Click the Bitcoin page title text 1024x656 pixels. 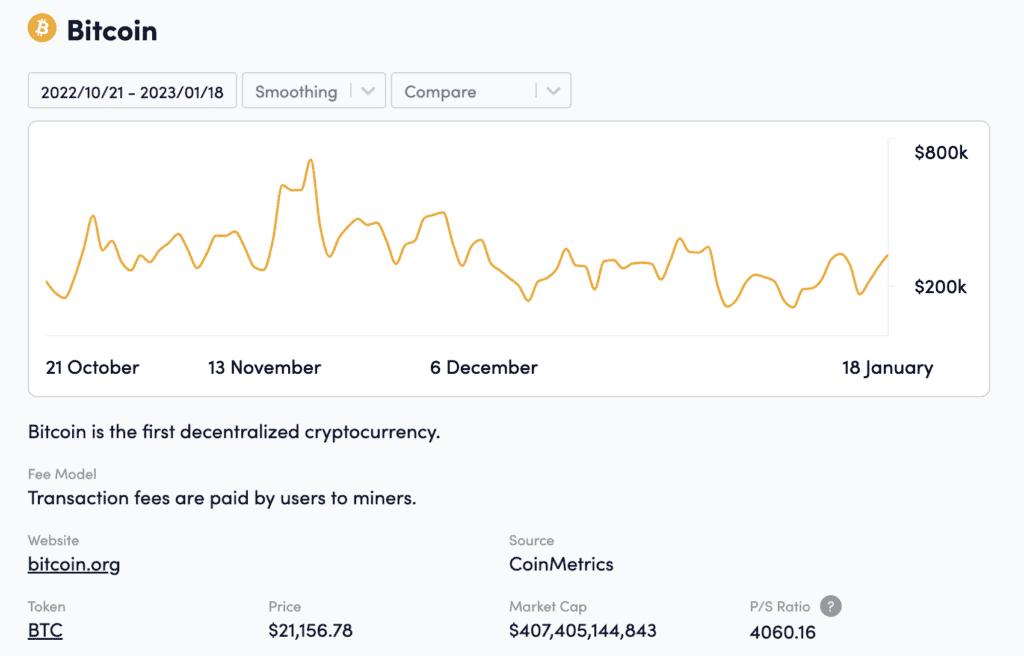[x=112, y=30]
